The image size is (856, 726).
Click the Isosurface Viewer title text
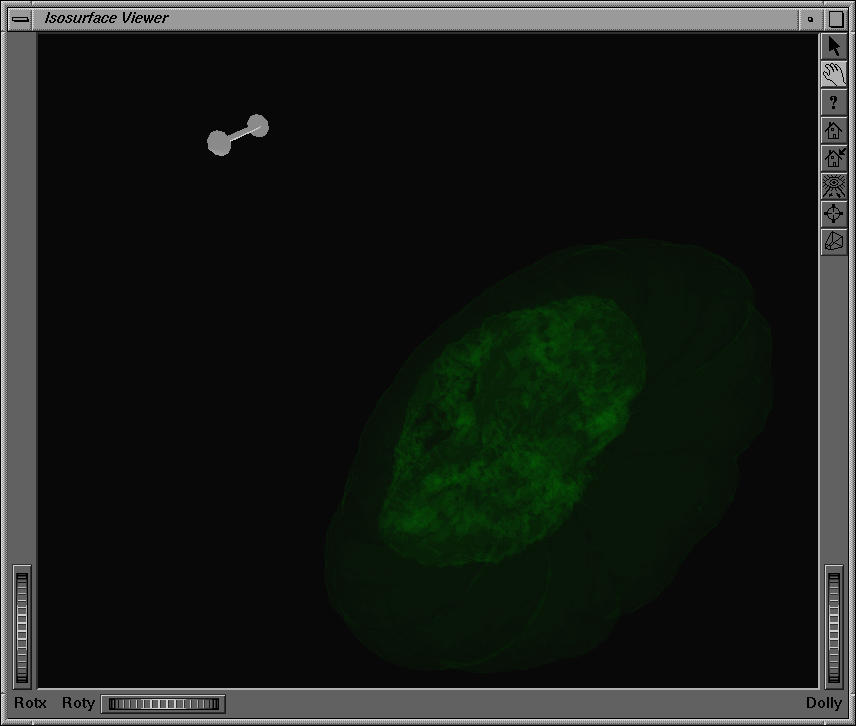[x=106, y=18]
